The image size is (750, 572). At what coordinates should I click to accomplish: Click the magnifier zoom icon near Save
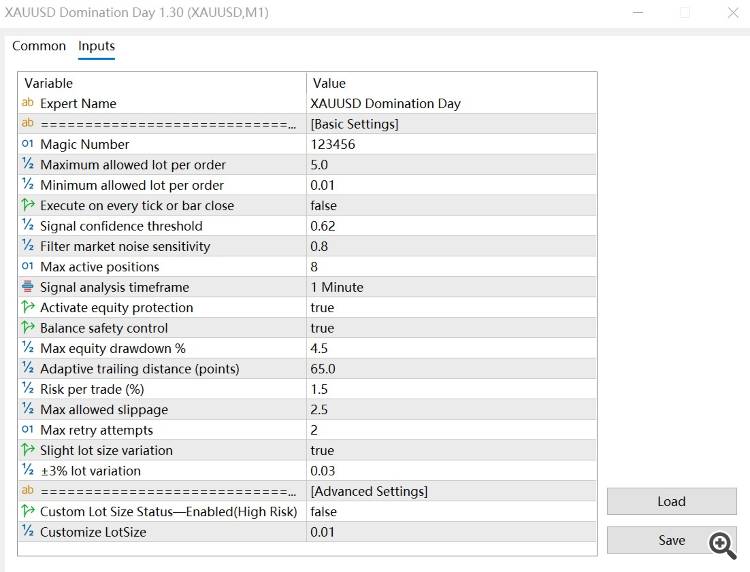click(x=722, y=543)
